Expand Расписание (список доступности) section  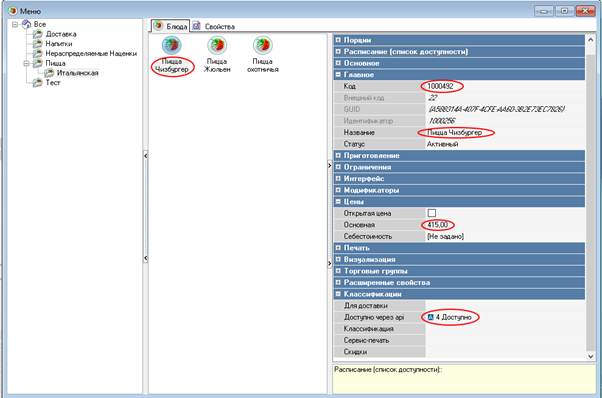coord(338,51)
